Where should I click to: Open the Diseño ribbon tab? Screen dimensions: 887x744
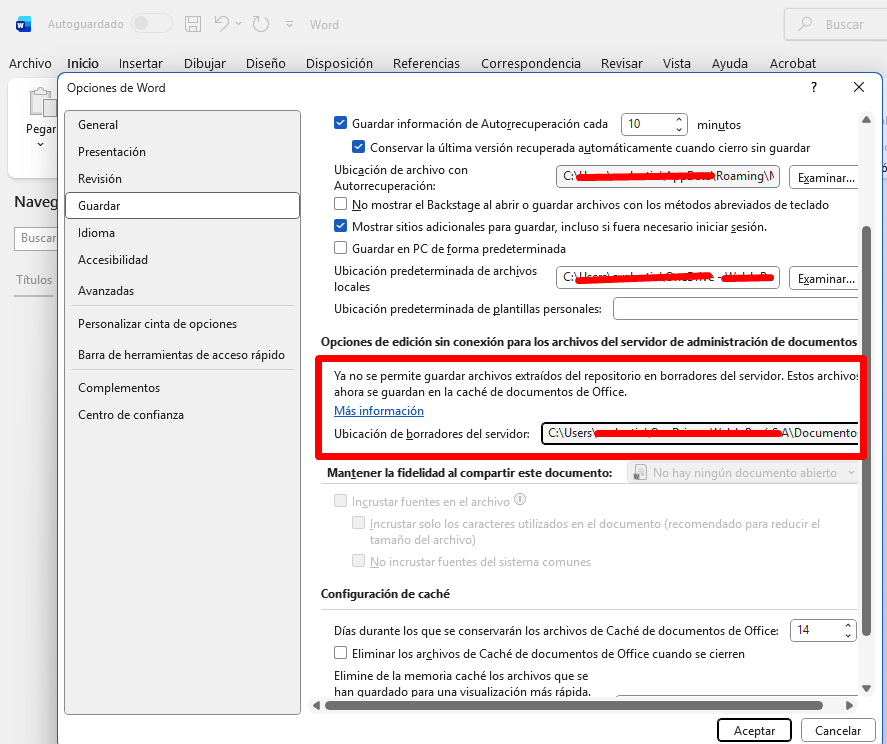click(265, 63)
